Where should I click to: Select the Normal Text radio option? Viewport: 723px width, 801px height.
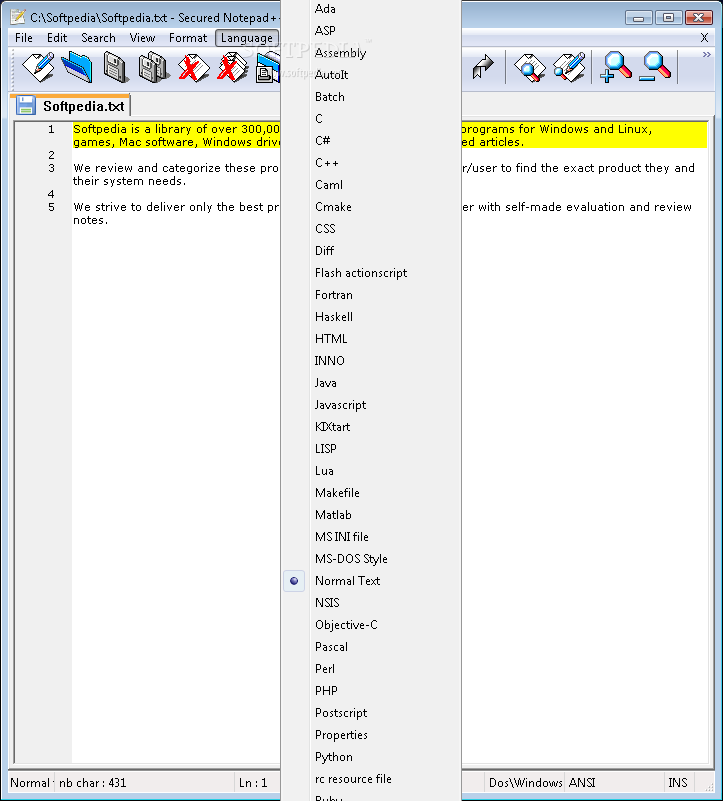tap(294, 581)
